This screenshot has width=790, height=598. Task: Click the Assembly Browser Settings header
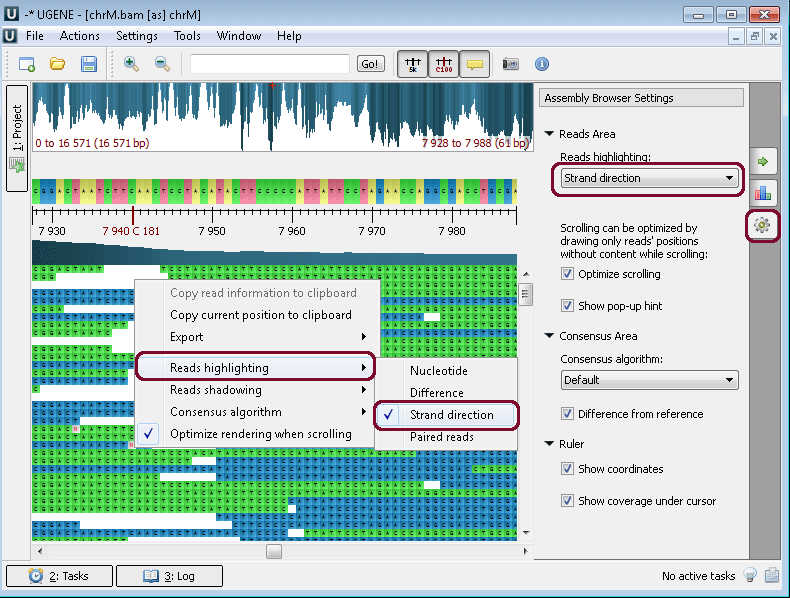coord(641,98)
